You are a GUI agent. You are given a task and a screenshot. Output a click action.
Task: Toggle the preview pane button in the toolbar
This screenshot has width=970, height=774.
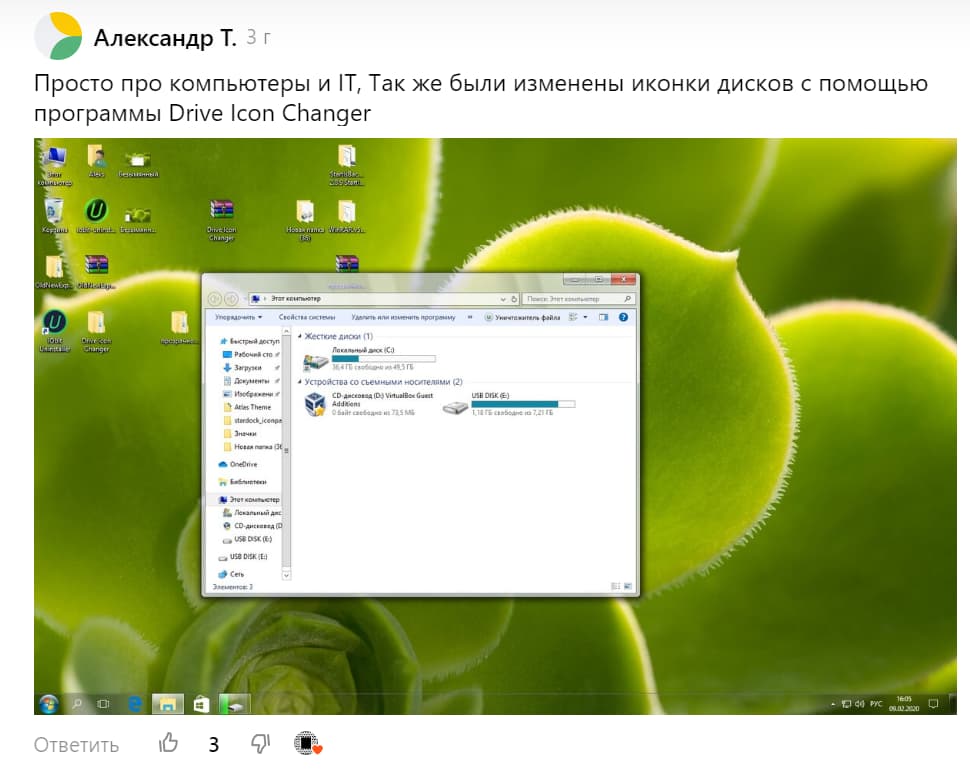click(603, 317)
